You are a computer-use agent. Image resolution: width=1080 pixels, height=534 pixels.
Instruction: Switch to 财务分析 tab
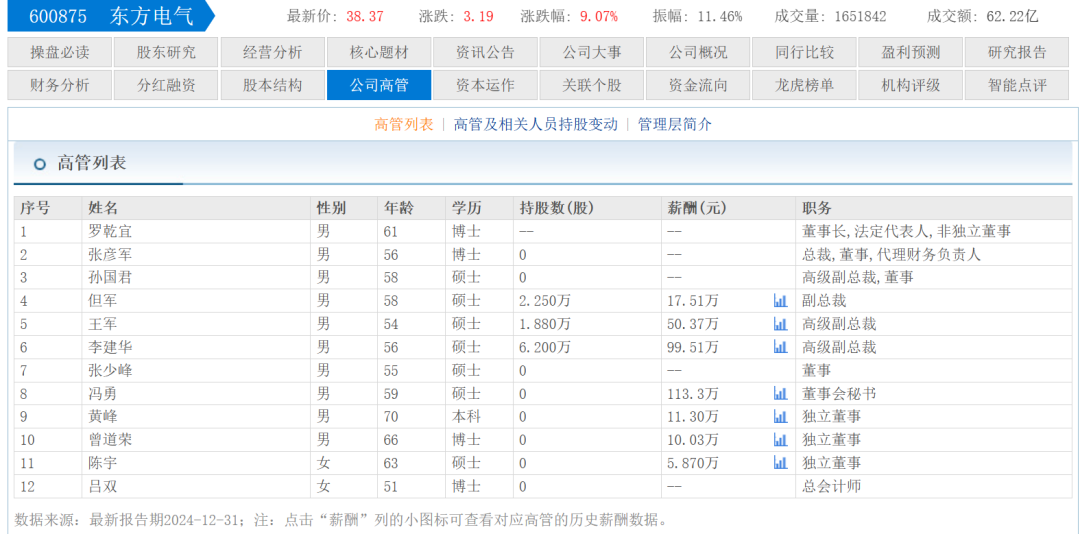60,85
